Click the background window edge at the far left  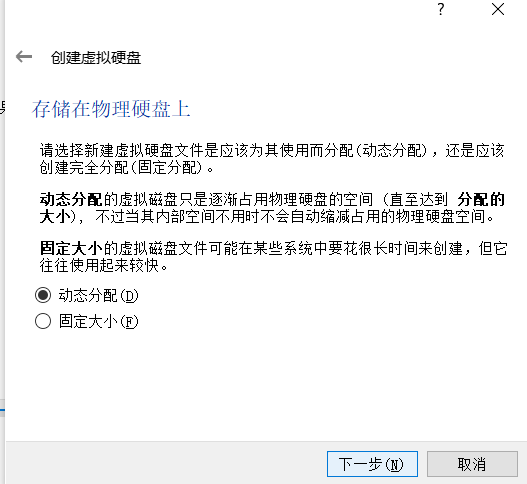coord(2,242)
